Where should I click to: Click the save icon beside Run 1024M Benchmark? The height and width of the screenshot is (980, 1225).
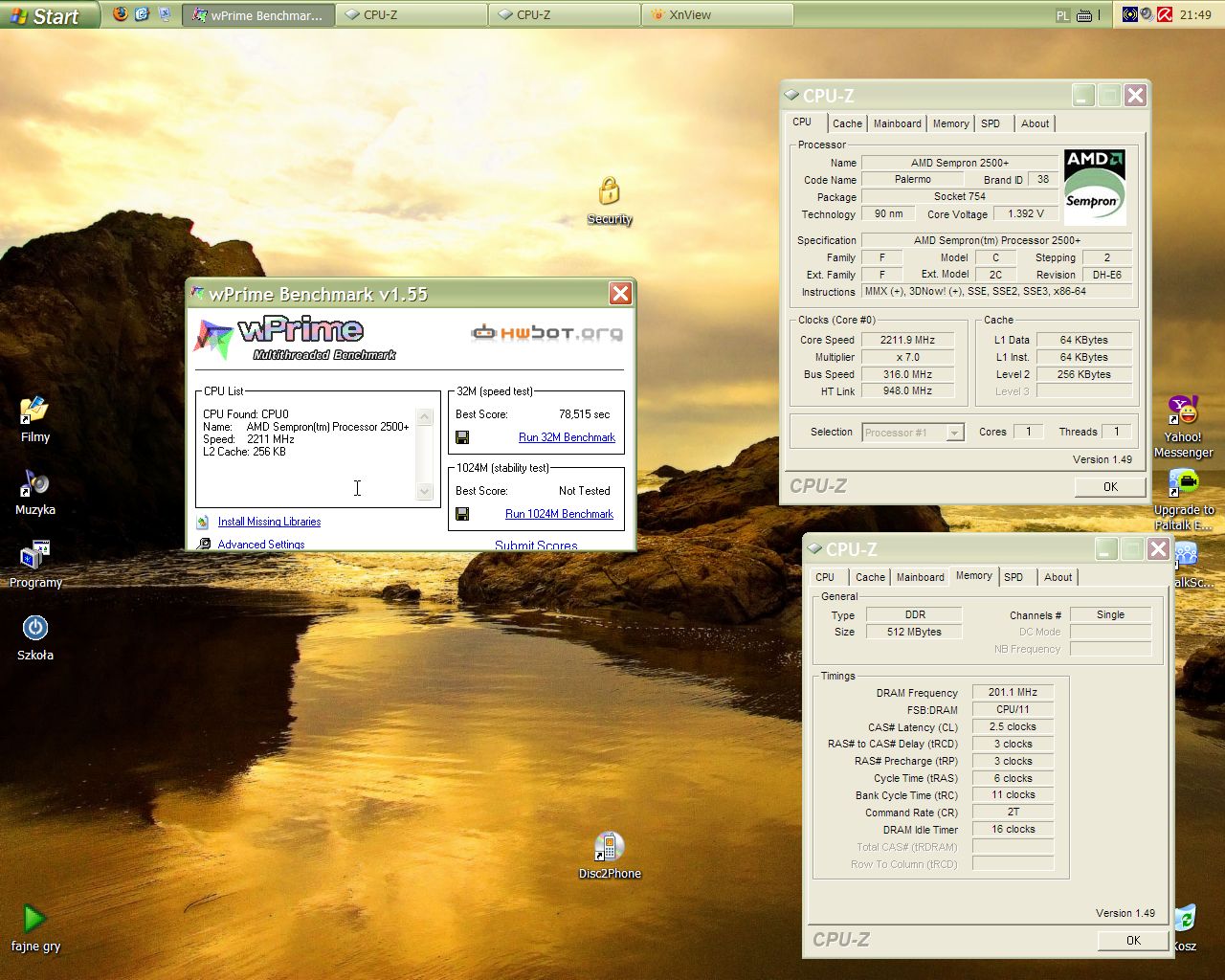click(x=462, y=514)
